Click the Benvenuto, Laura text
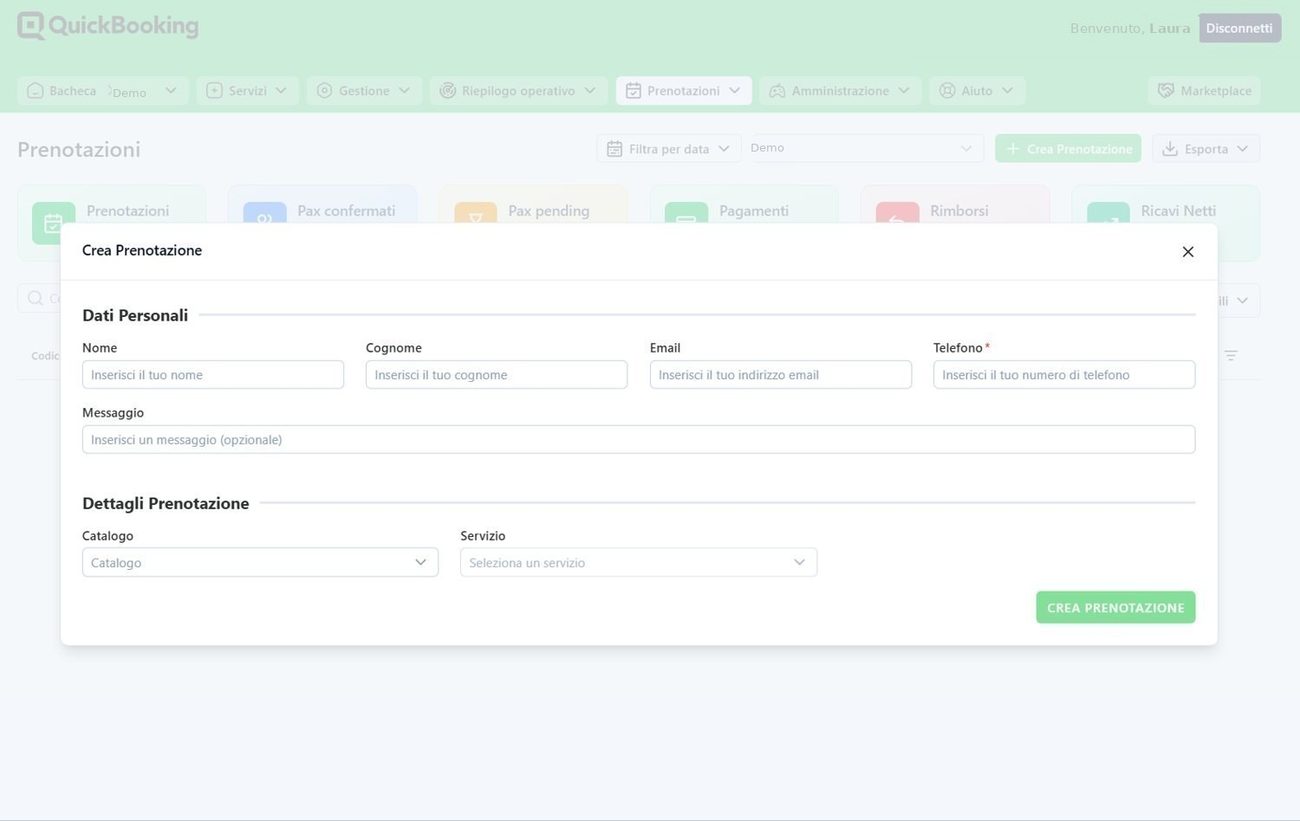Image resolution: width=1300 pixels, height=821 pixels. 1130,28
